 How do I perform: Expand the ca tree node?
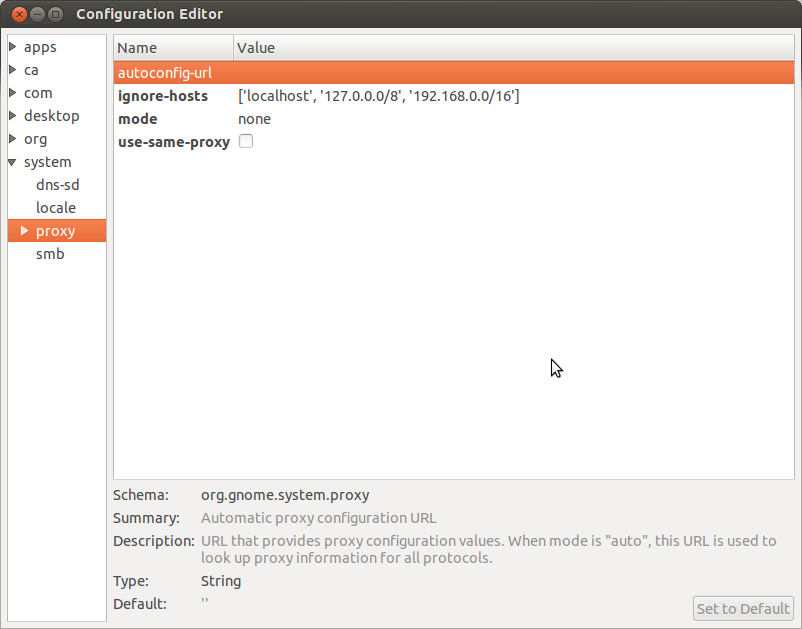pyautogui.click(x=13, y=70)
